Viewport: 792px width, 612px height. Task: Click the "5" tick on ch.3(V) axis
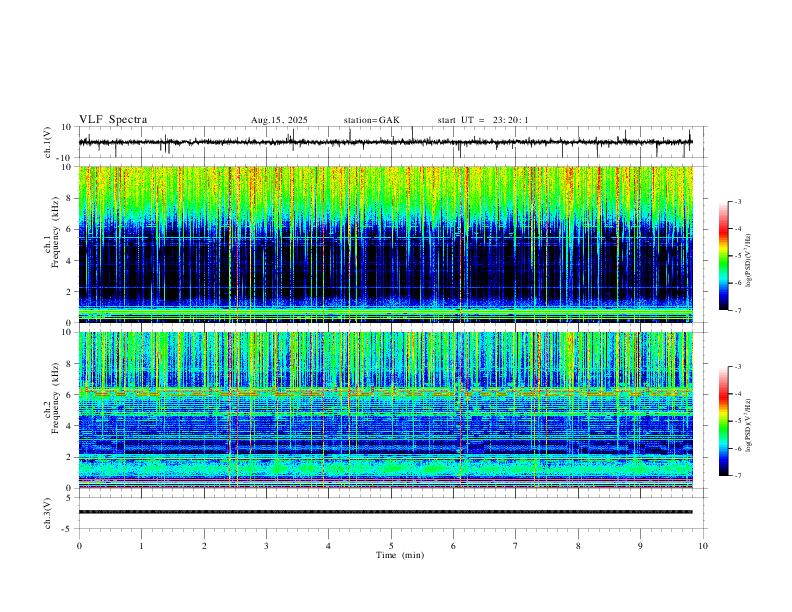(70, 498)
